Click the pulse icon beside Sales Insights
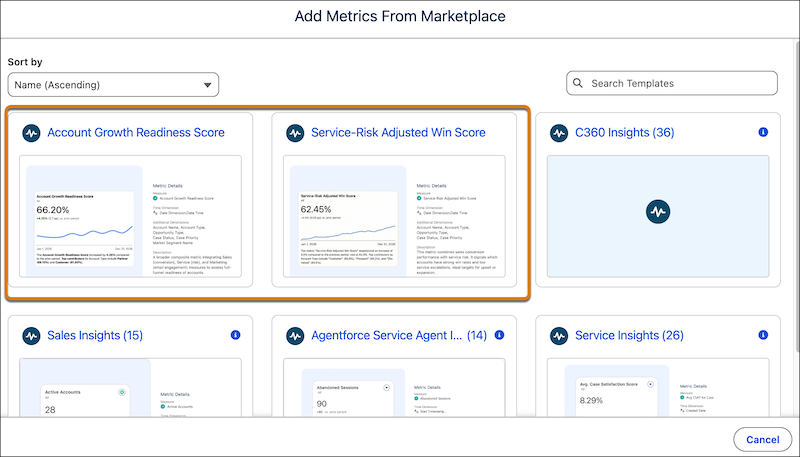This screenshot has width=800, height=457. pos(31,336)
